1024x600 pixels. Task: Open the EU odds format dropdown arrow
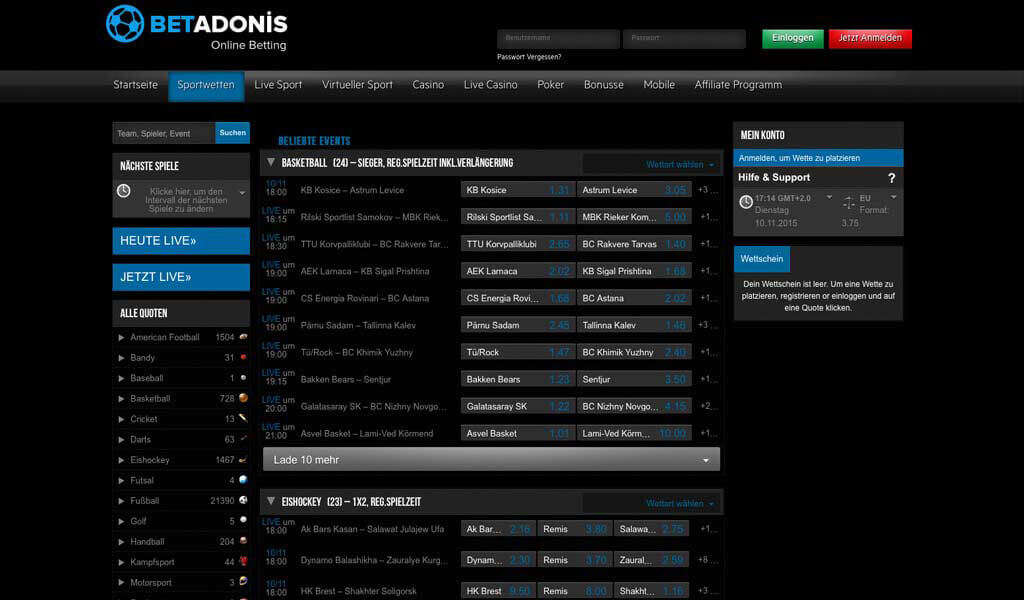893,197
